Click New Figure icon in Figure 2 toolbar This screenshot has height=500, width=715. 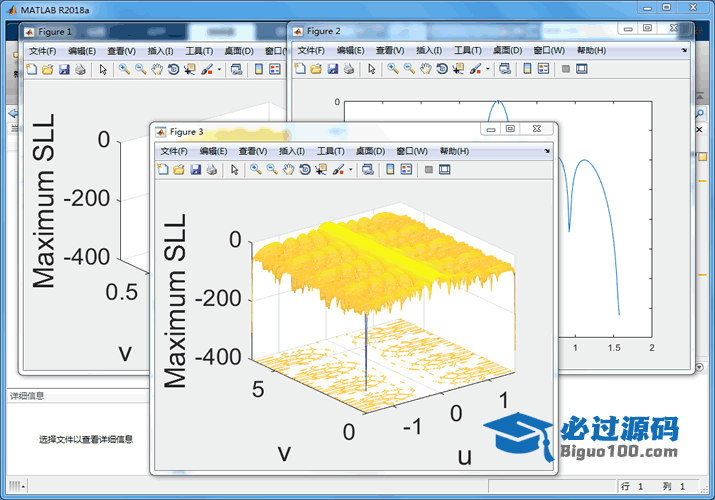[300, 69]
